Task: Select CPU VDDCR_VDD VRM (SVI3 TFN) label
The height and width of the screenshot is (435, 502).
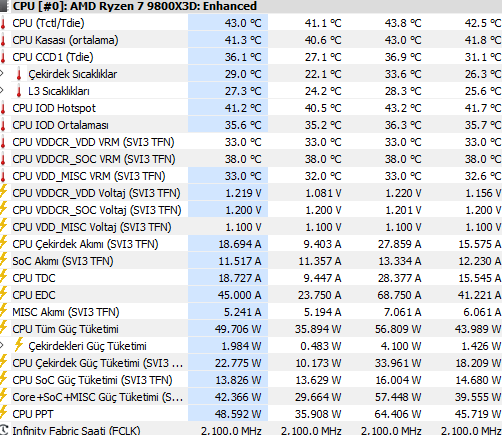Action: (93, 142)
